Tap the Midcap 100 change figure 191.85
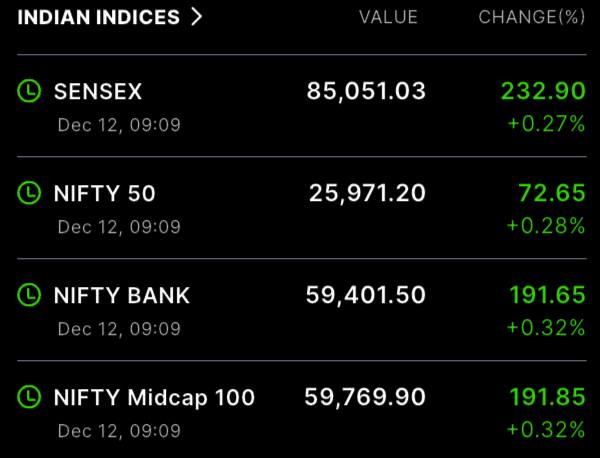 point(548,397)
